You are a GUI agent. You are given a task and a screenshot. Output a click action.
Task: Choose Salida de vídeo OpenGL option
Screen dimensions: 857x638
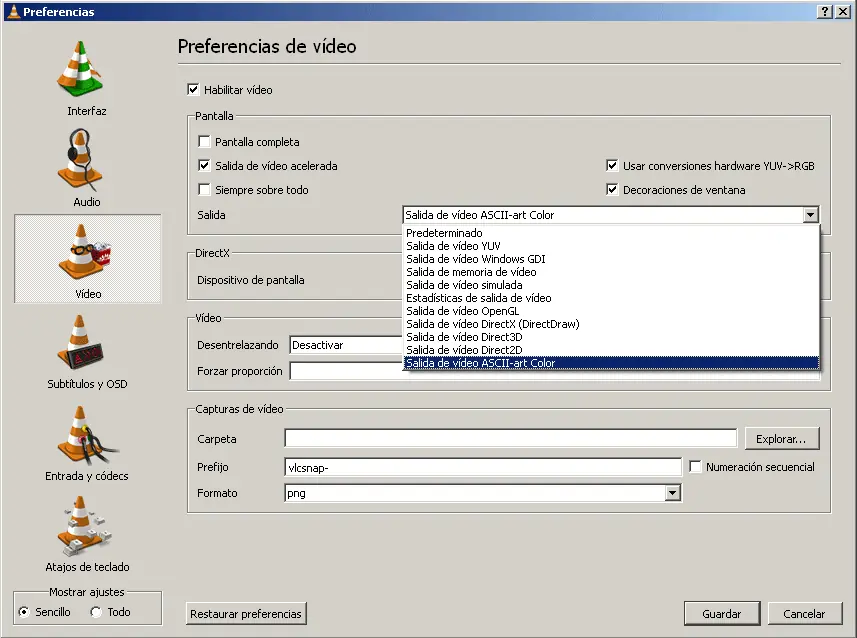[x=462, y=311]
